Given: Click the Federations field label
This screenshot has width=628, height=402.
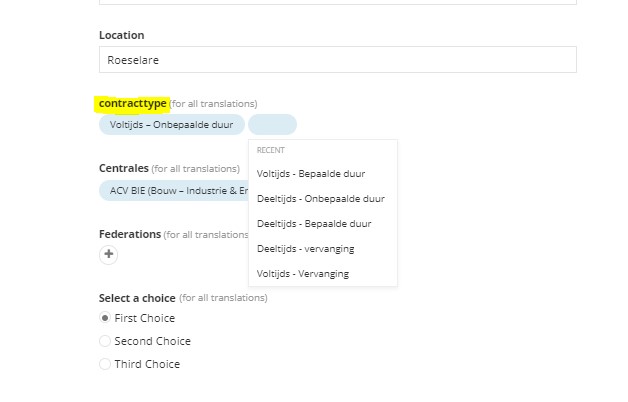Looking at the screenshot, I should tap(130, 234).
